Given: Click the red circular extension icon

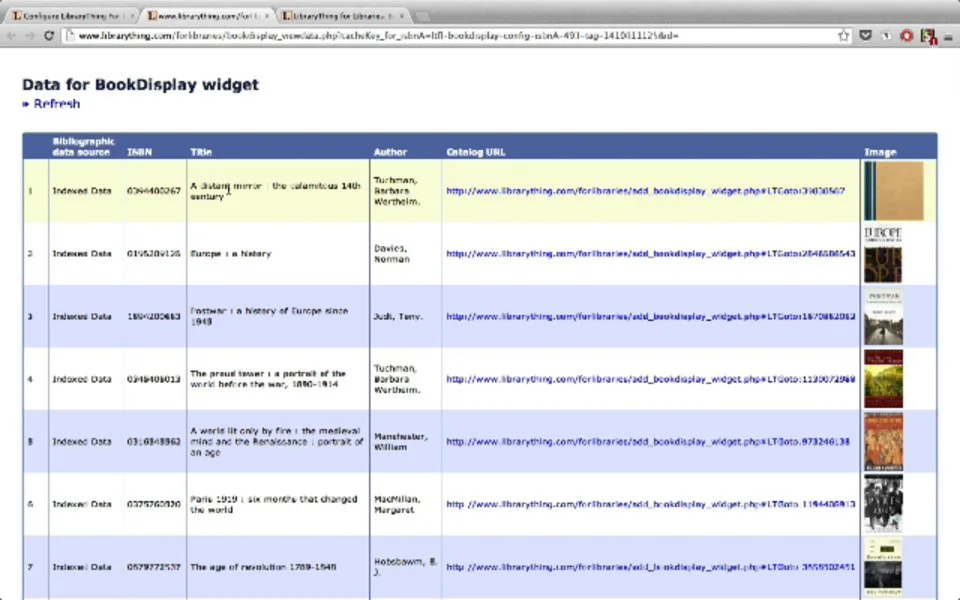Looking at the screenshot, I should pos(907,36).
